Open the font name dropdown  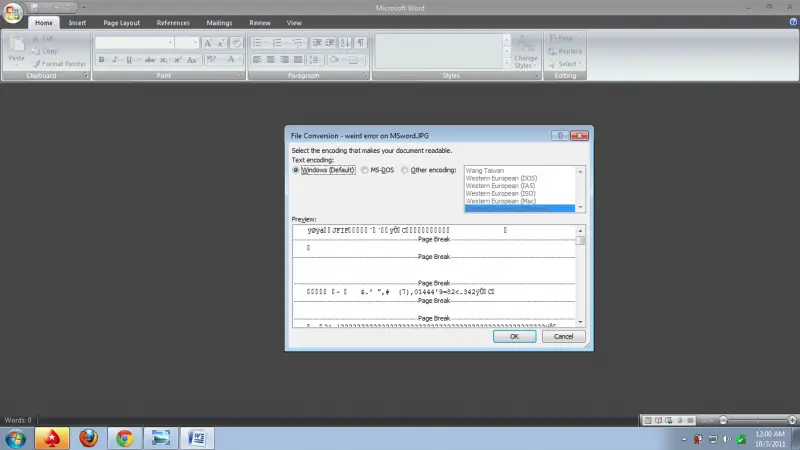[170, 43]
